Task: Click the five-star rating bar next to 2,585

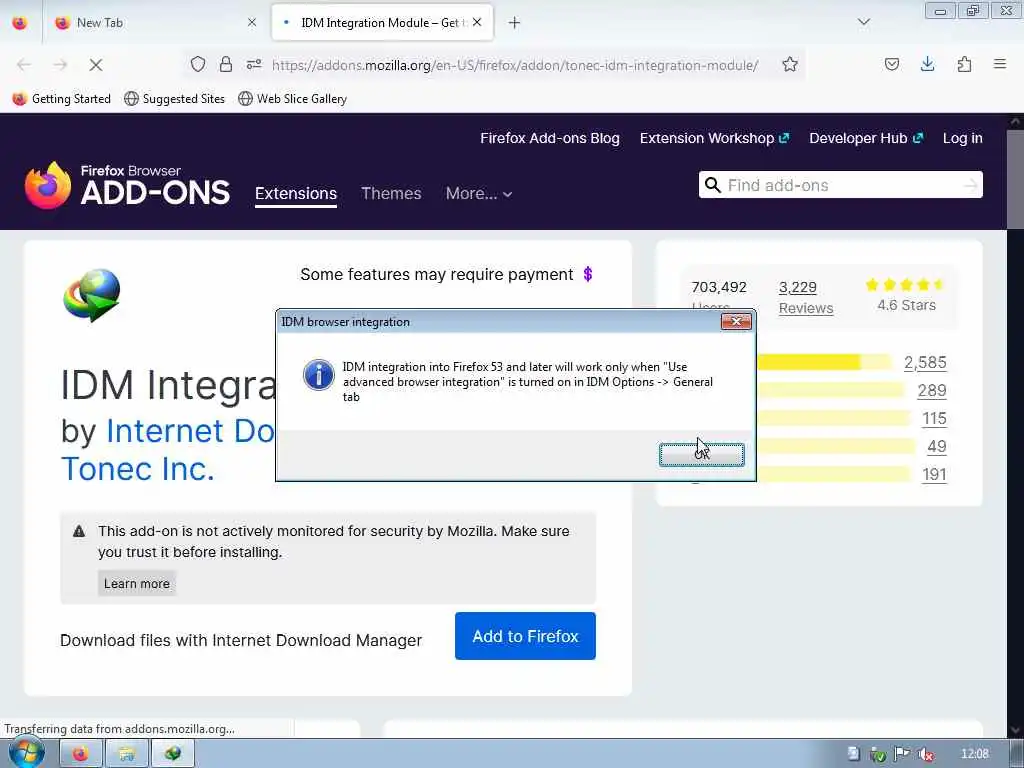Action: pos(824,362)
